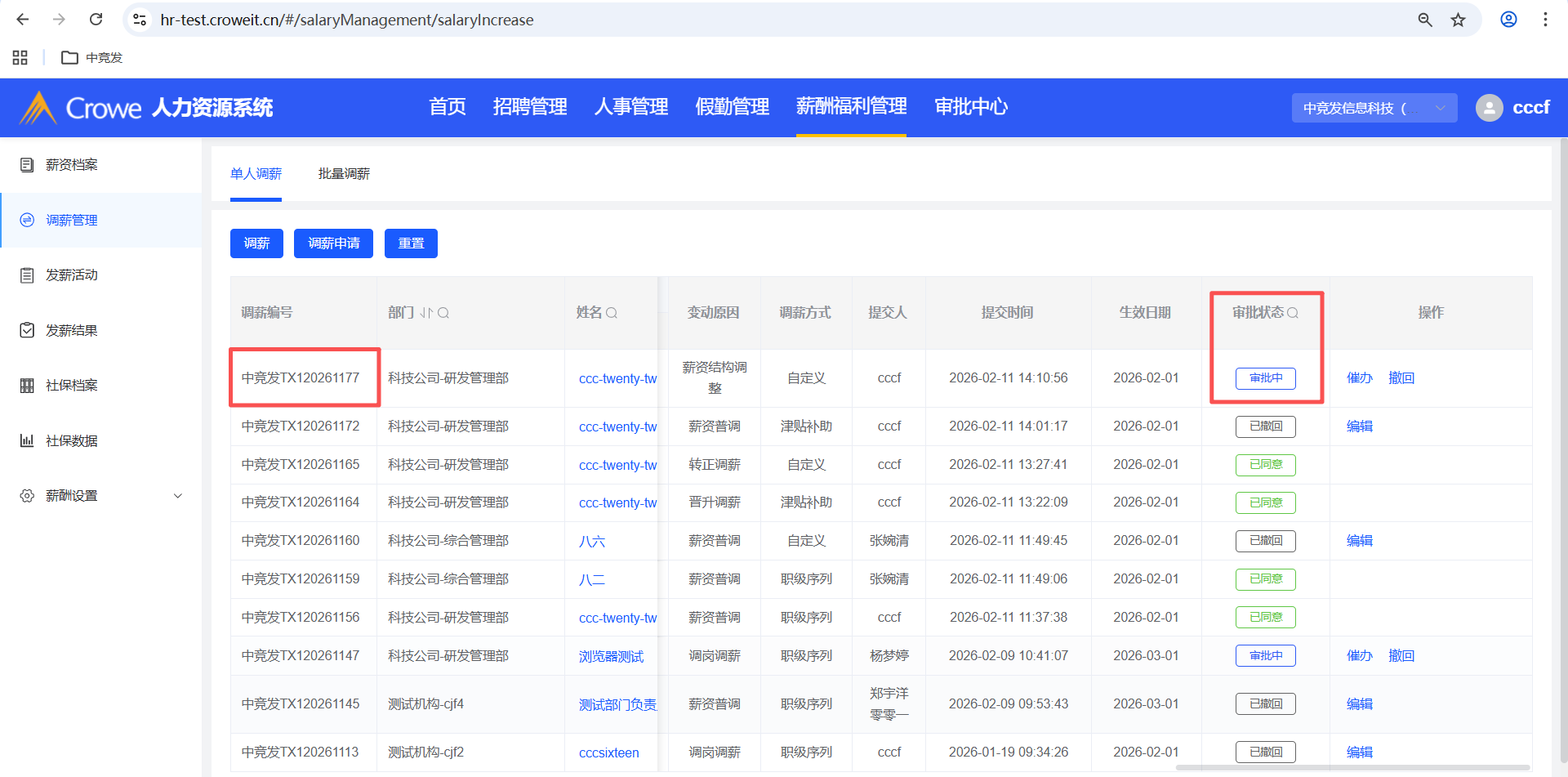The image size is (1568, 777).
Task: Click the horizontal scrollbar below the table
Action: point(1352,768)
